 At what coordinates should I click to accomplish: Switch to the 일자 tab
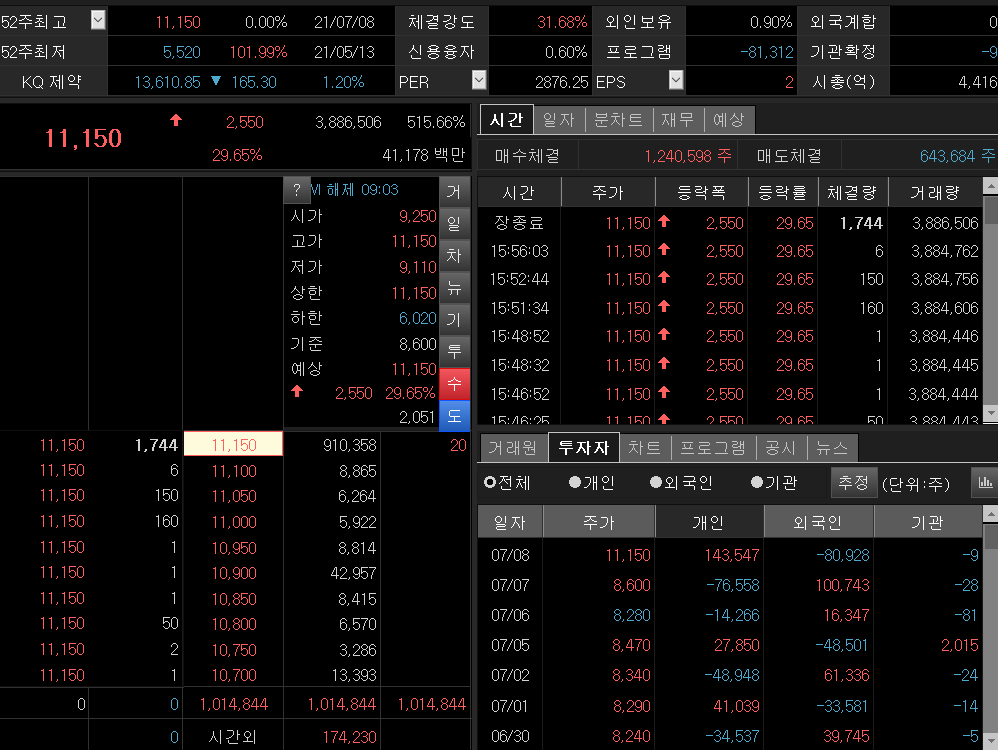coord(559,120)
